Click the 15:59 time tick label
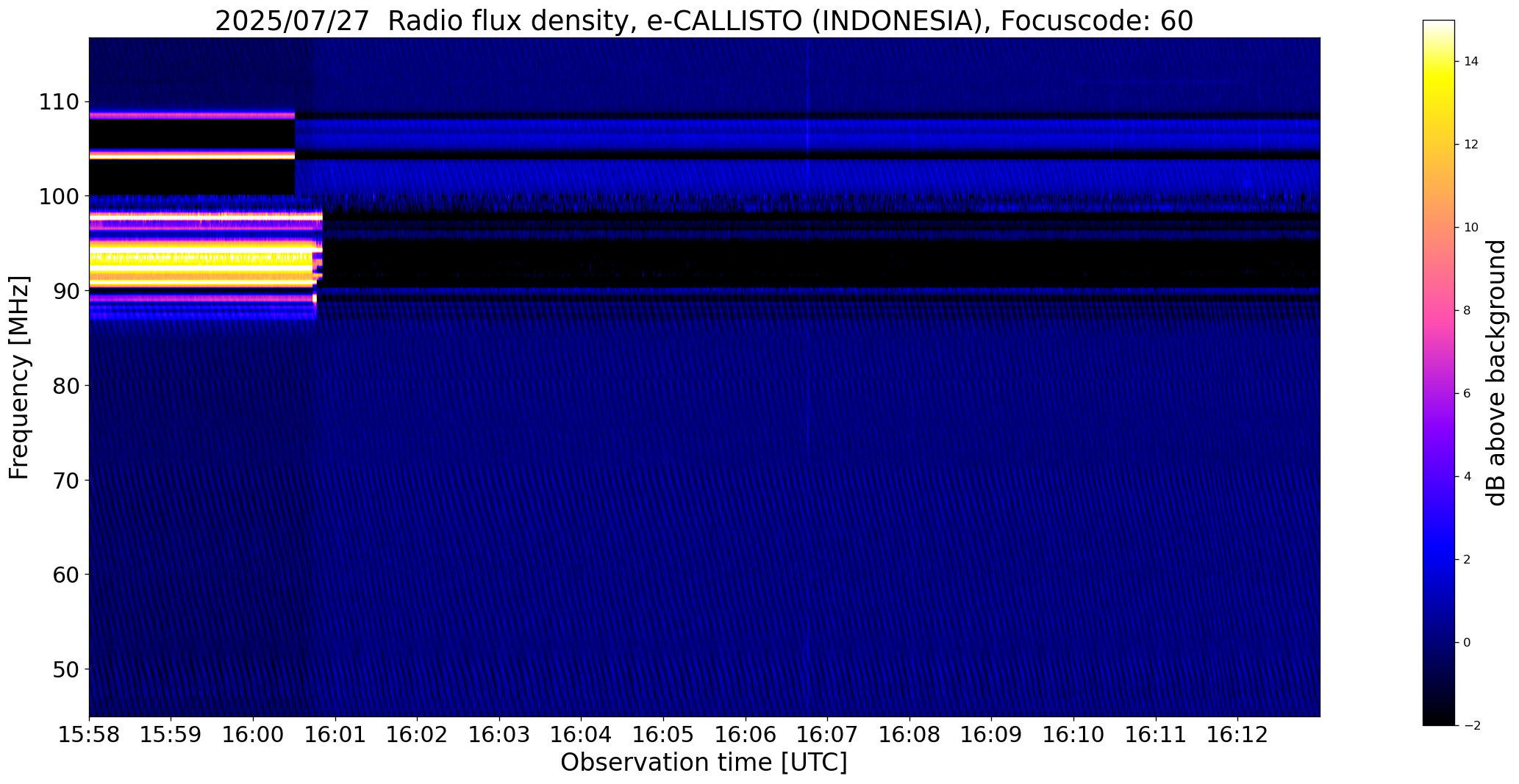Viewport: 1519px width, 784px height. pyautogui.click(x=171, y=734)
